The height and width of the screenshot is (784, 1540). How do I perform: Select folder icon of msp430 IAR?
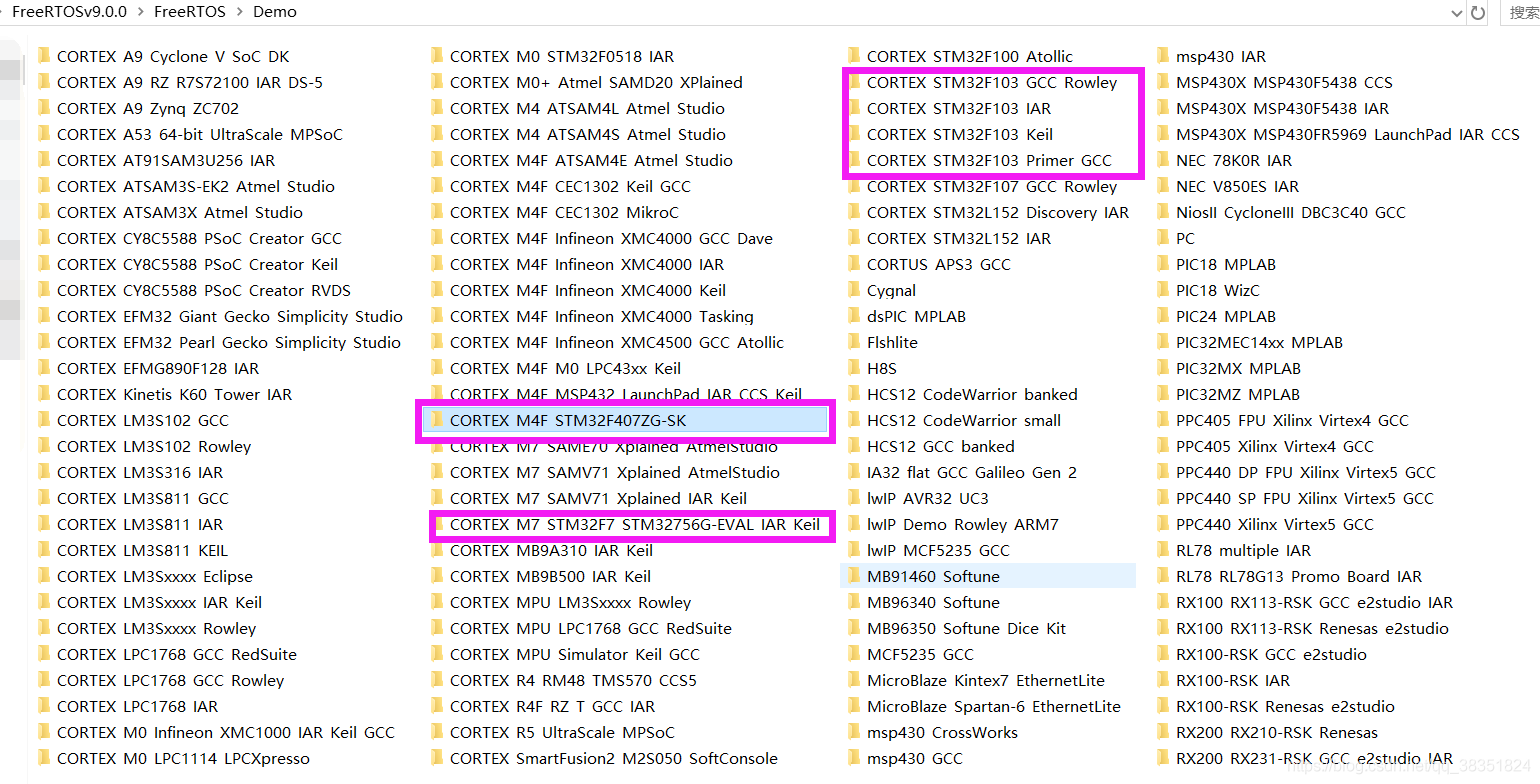click(x=1164, y=56)
